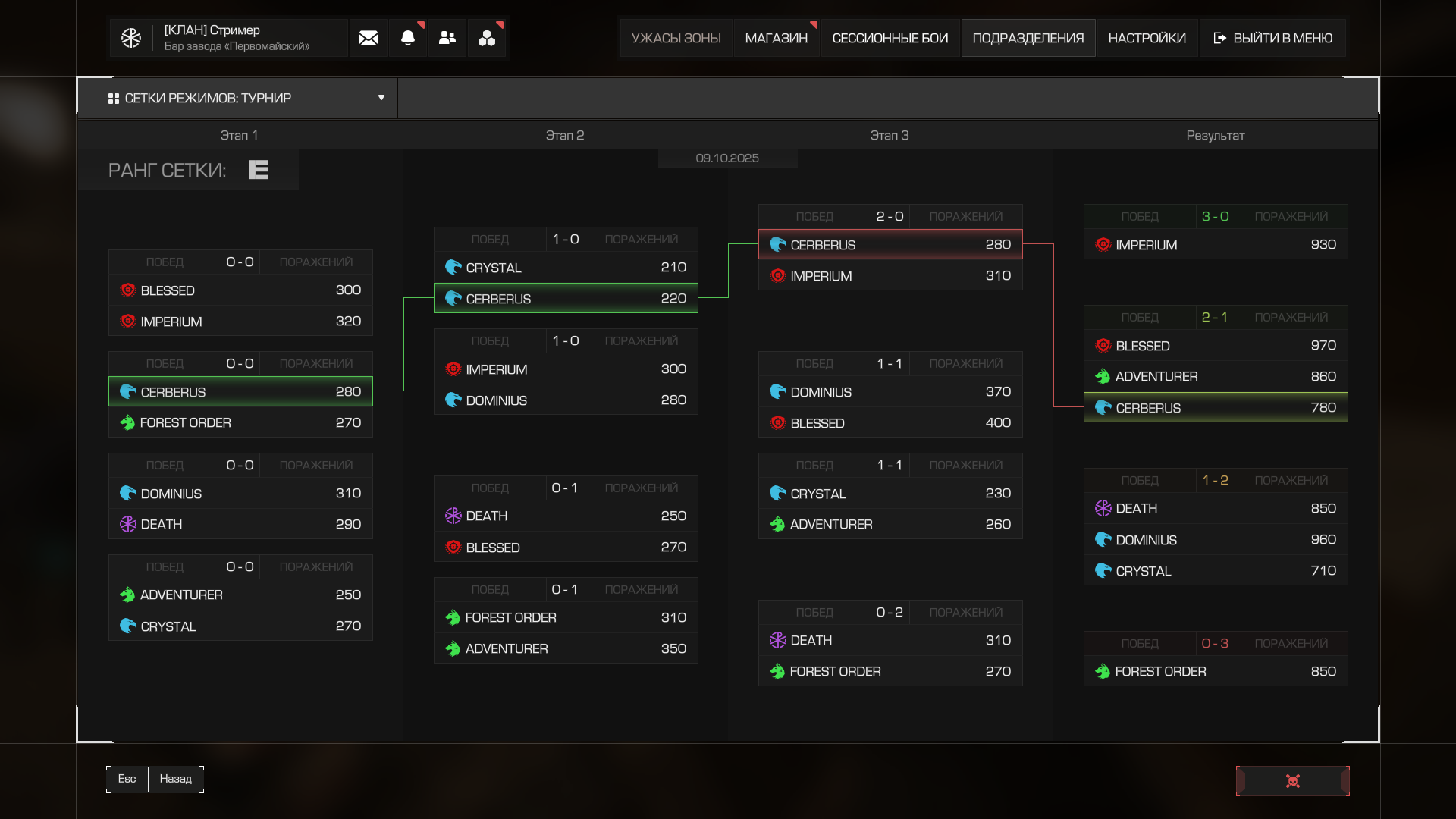Open the clan group icon
The height and width of the screenshot is (819, 1456).
click(x=487, y=38)
